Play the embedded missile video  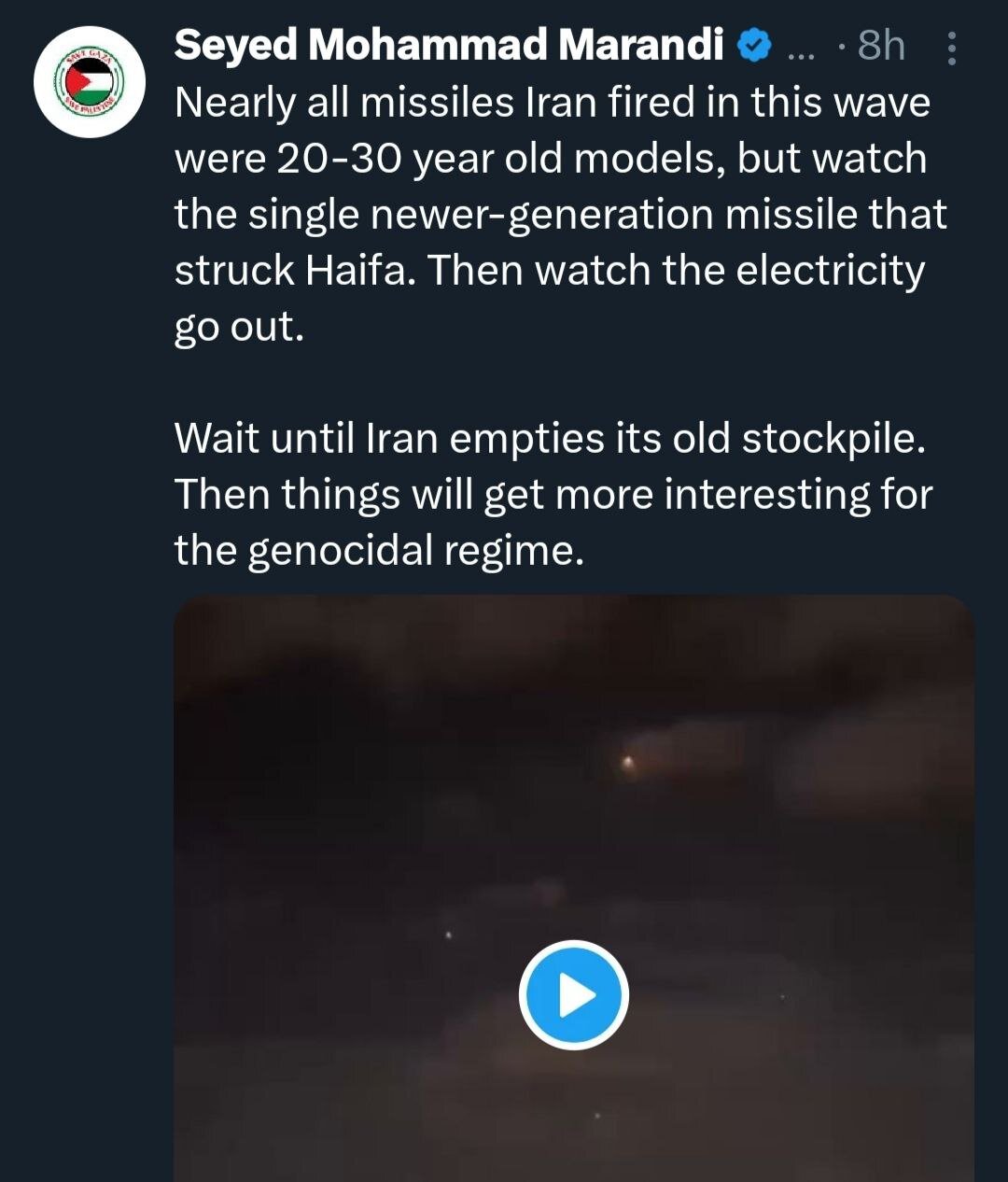point(573,995)
